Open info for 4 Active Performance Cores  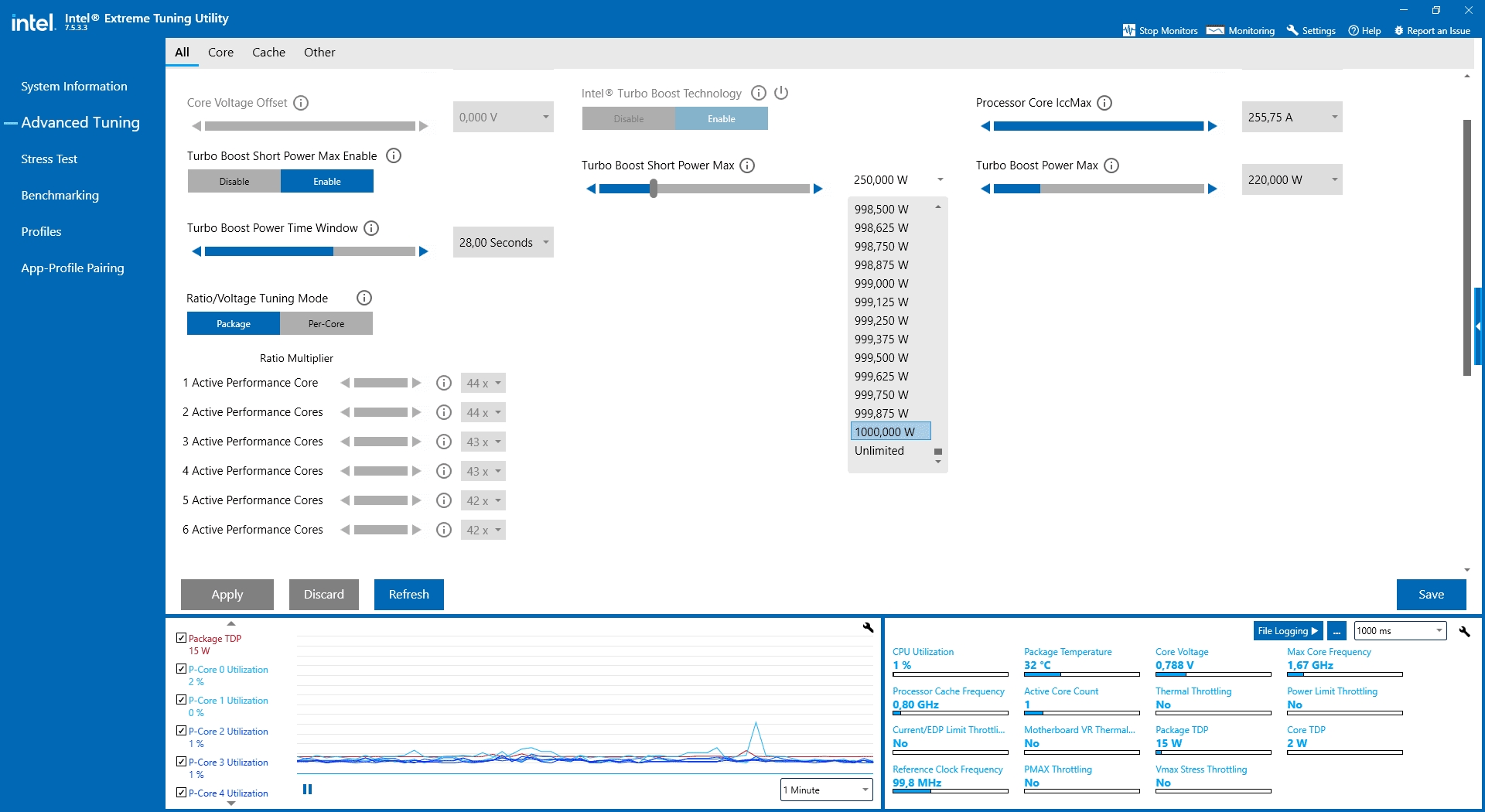(x=444, y=471)
